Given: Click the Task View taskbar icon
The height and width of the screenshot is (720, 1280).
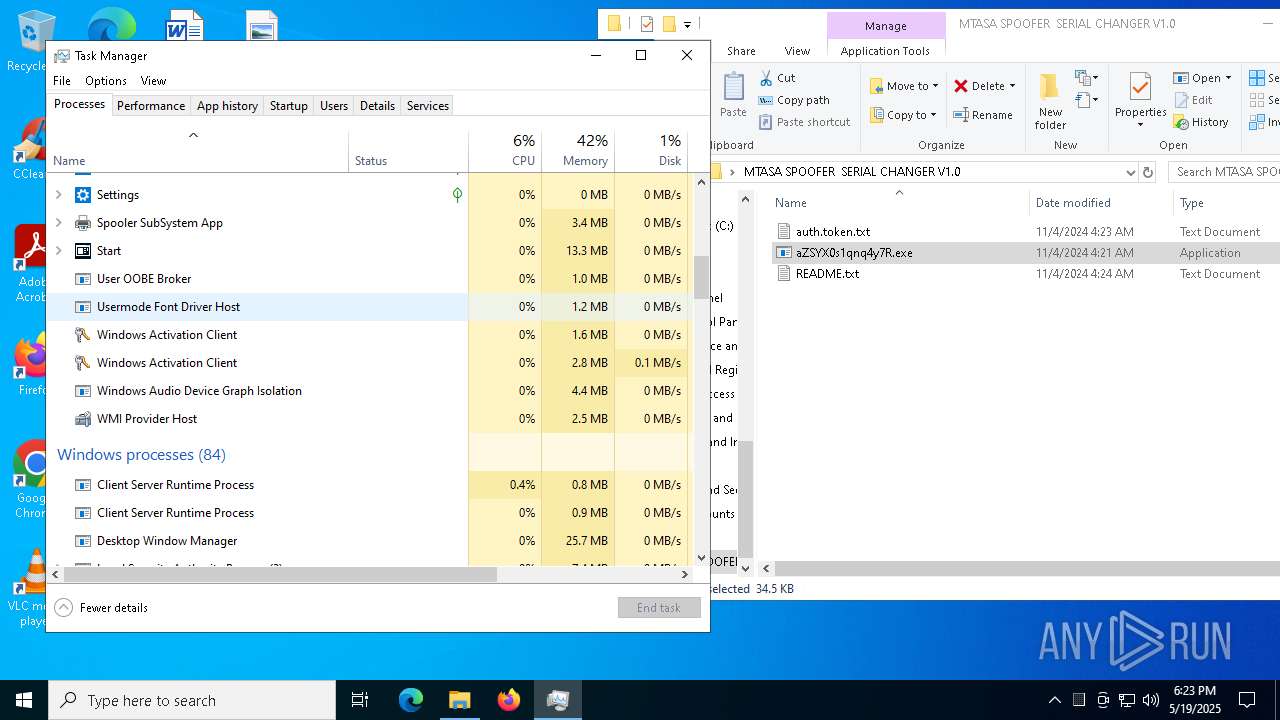Looking at the screenshot, I should pyautogui.click(x=360, y=700).
